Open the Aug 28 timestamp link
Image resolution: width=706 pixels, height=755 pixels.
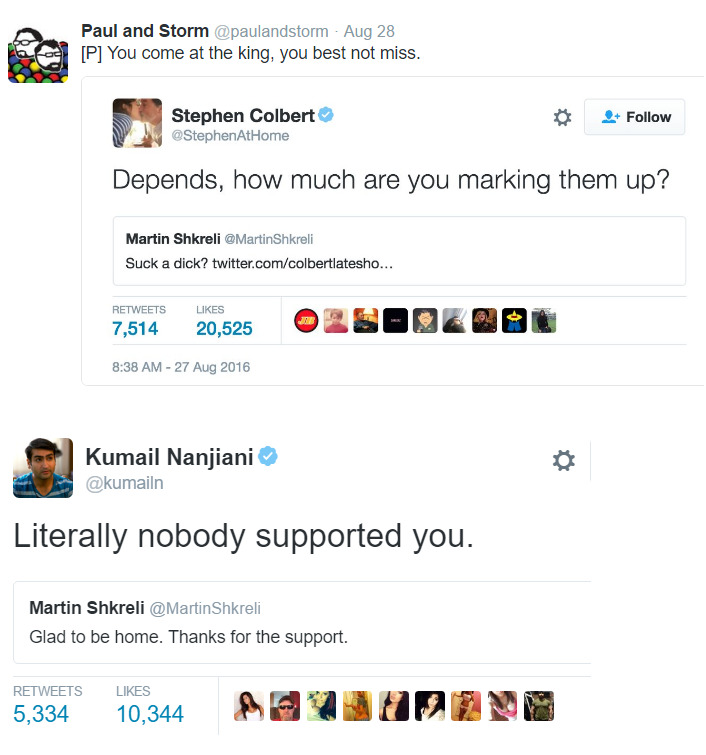[x=369, y=32]
